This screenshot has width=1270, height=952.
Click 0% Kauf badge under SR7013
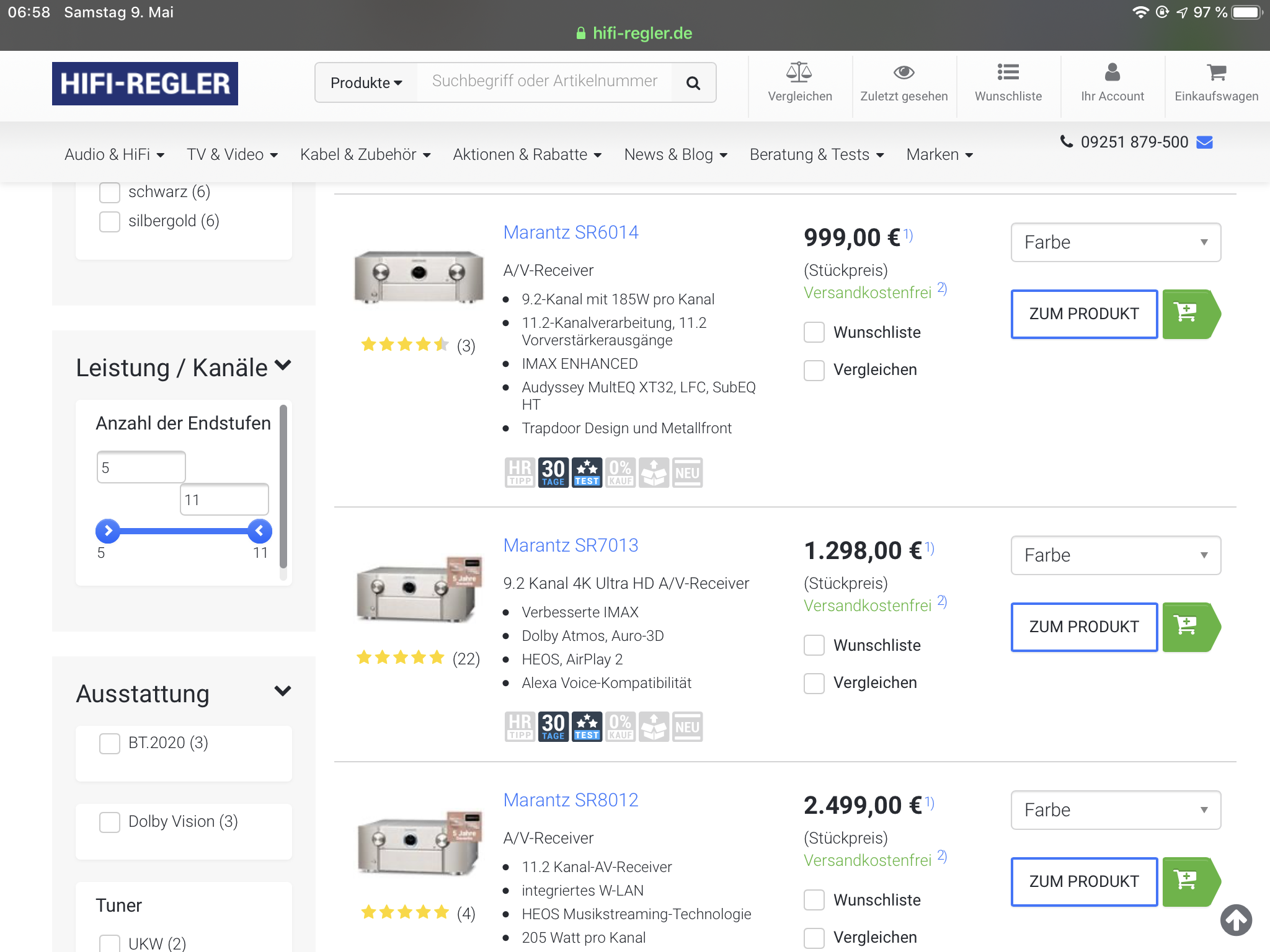click(620, 727)
